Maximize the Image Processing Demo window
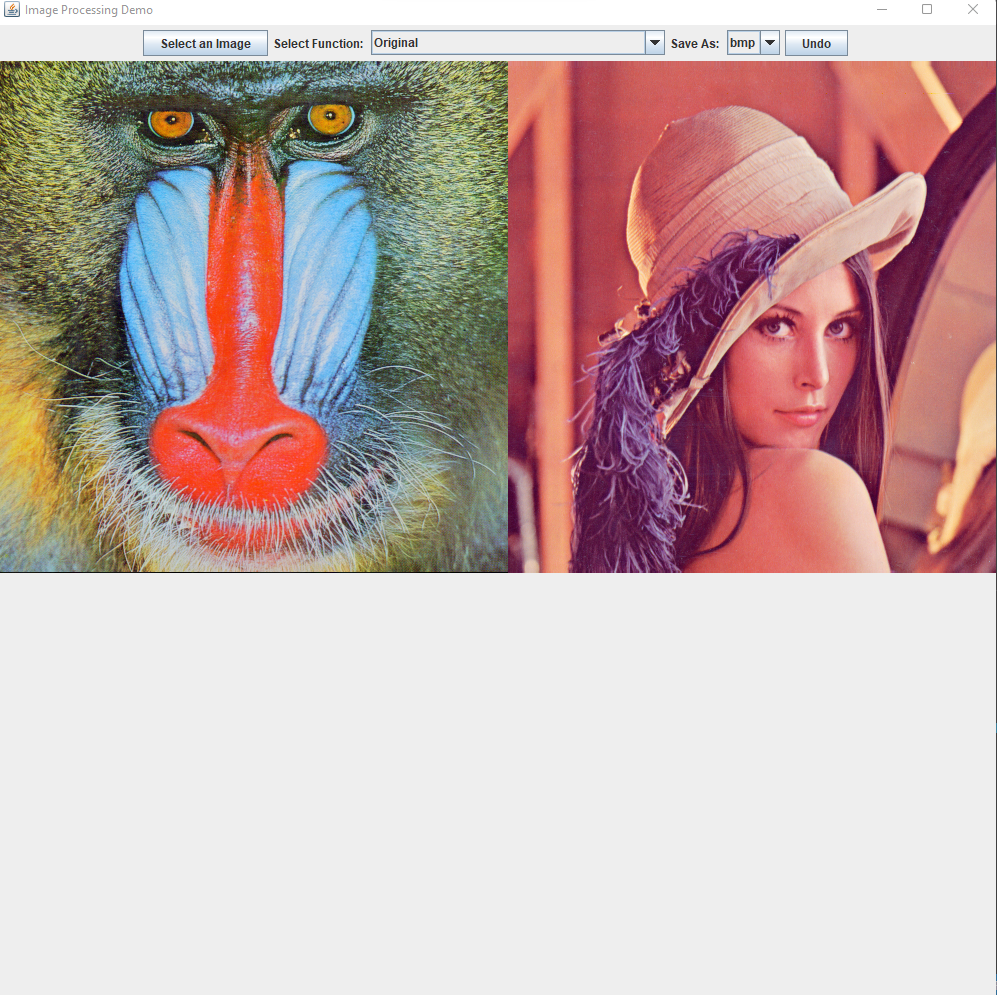The width and height of the screenshot is (997, 995). (x=927, y=10)
